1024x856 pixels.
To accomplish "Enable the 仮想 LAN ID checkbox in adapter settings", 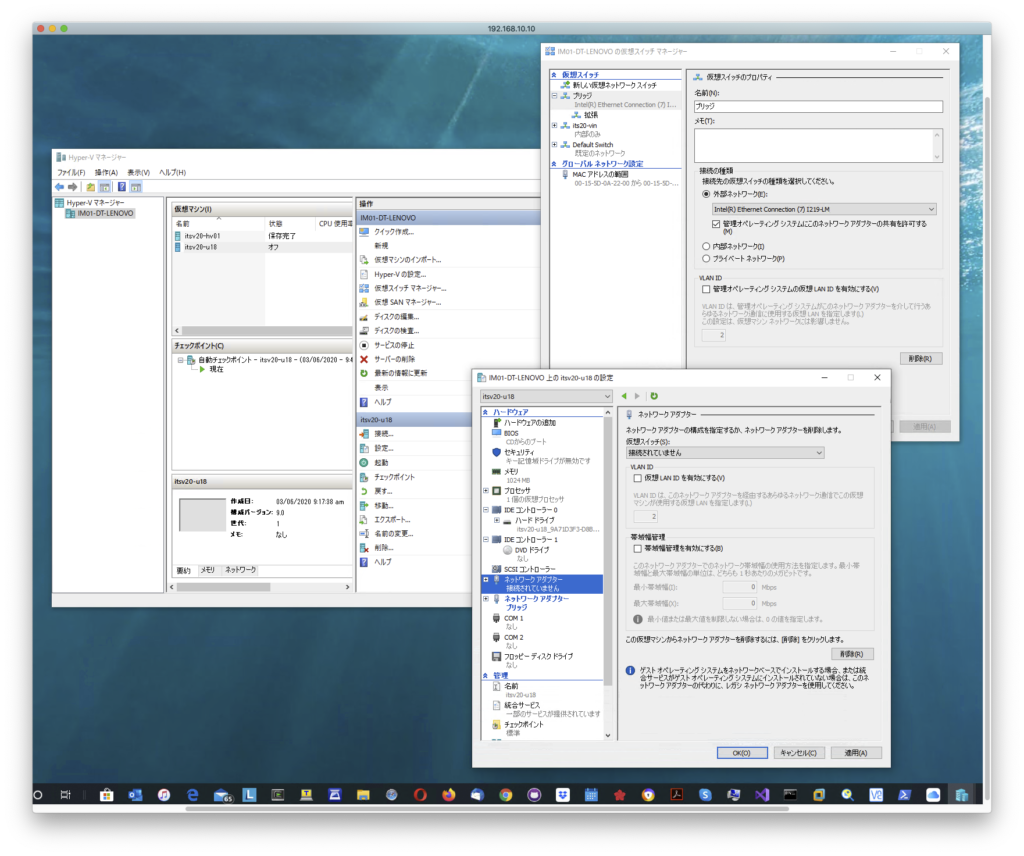I will [639, 478].
